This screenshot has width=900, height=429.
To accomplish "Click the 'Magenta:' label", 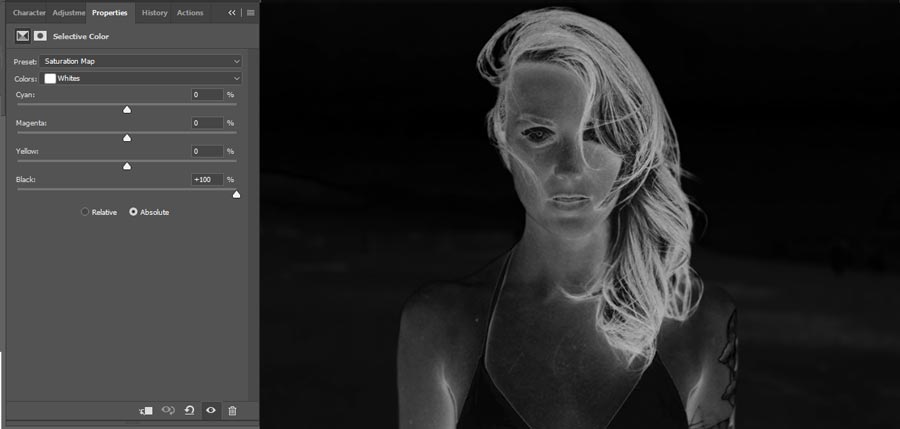I will point(31,123).
